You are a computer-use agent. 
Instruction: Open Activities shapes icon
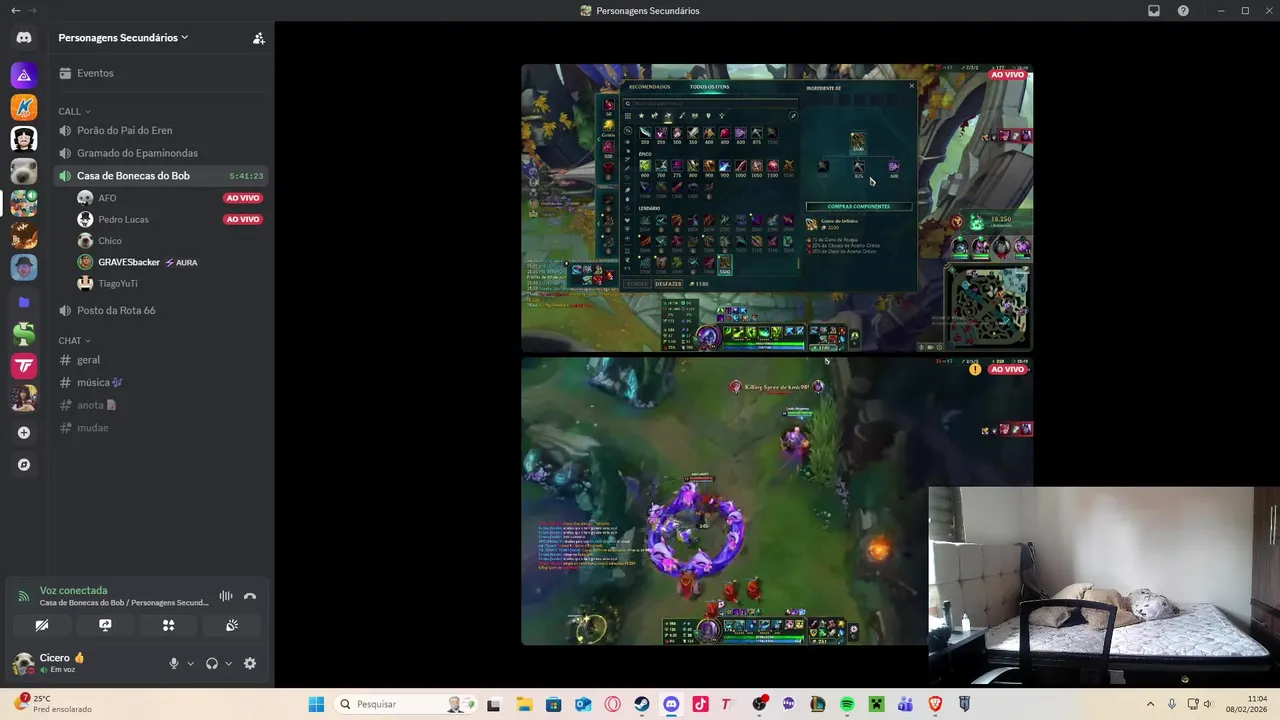point(168,625)
